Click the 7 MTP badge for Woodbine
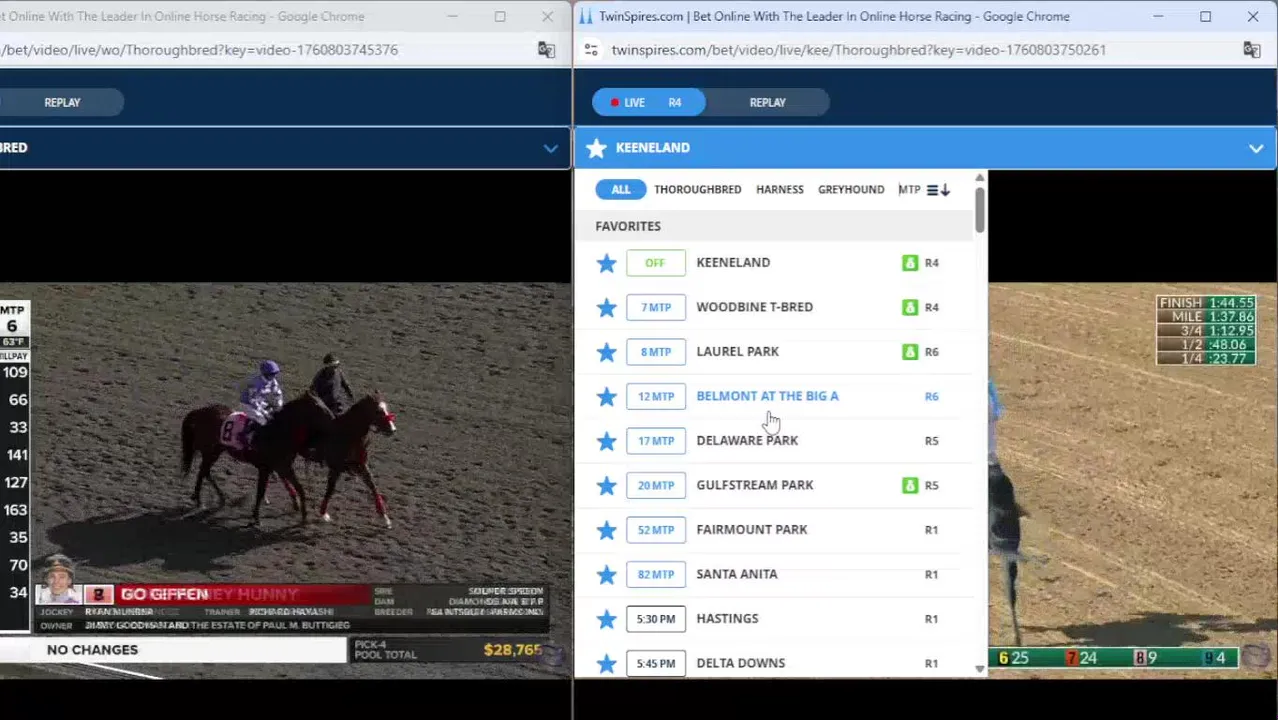This screenshot has width=1278, height=720. click(656, 307)
